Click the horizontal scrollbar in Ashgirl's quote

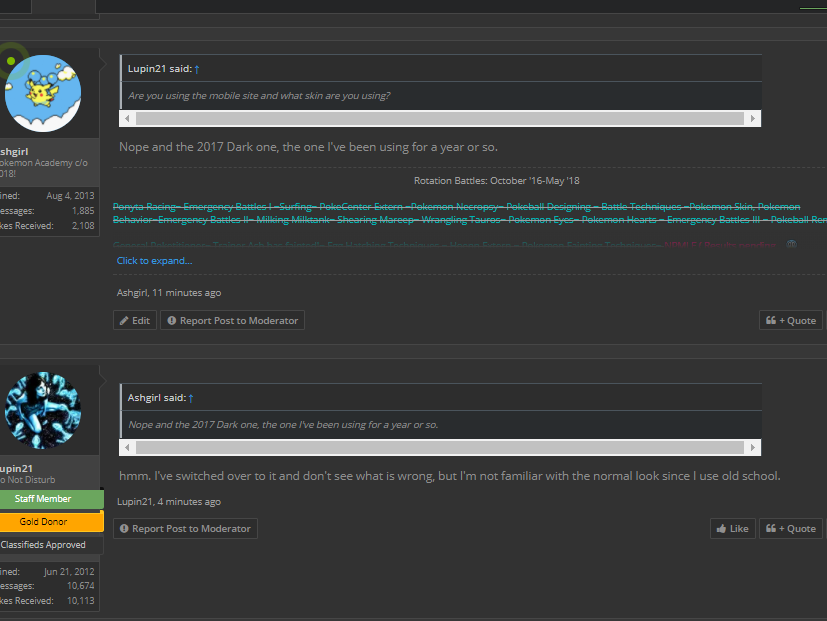click(440, 447)
